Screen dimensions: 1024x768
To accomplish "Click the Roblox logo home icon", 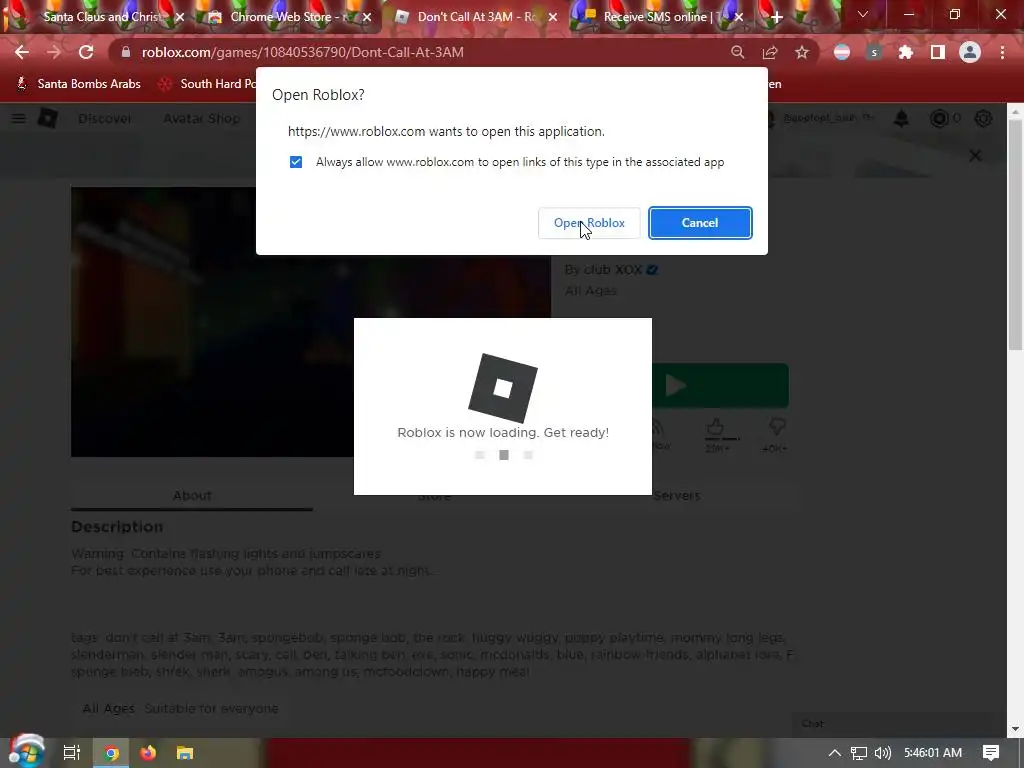I will pyautogui.click(x=48, y=118).
